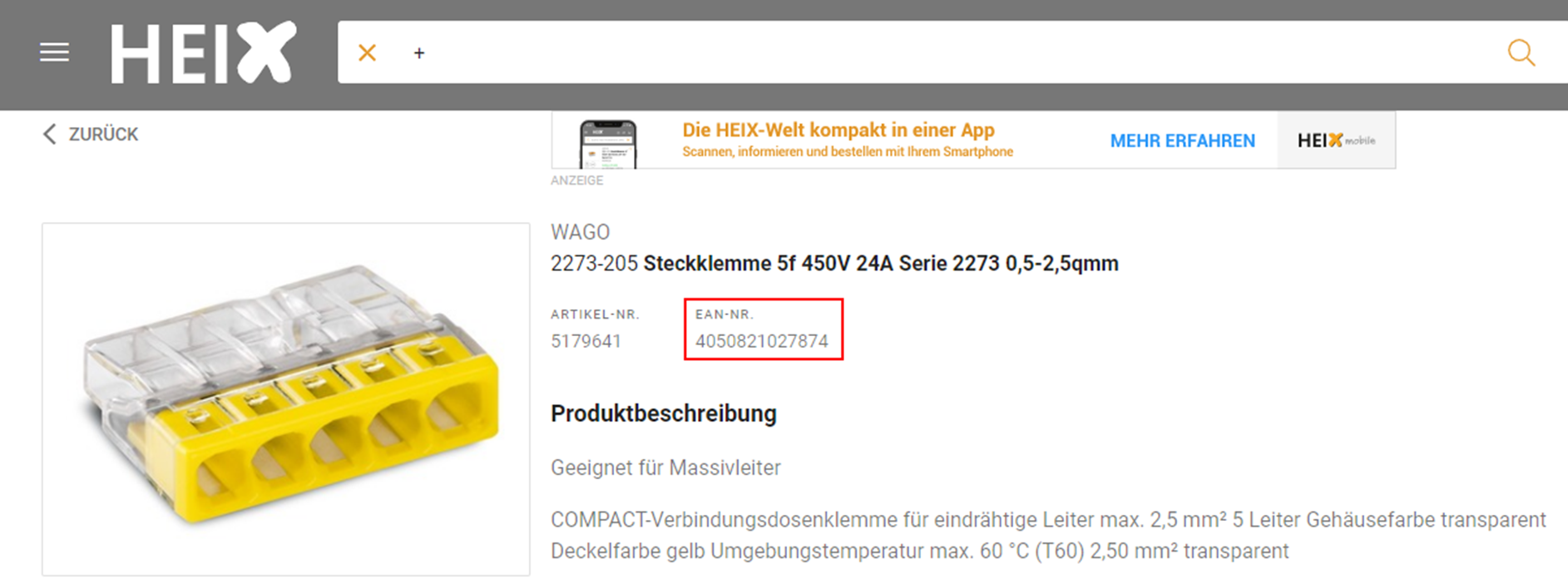This screenshot has width=1568, height=579.
Task: Click into the search input field
Action: [957, 52]
